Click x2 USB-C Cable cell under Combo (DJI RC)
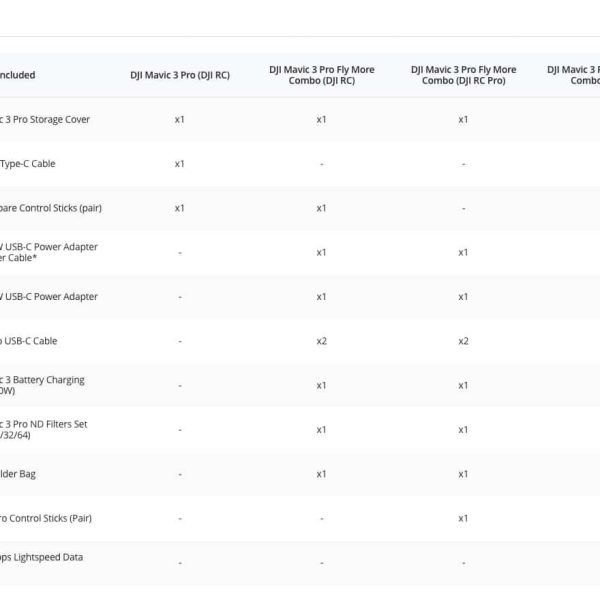The image size is (600, 600). (321, 341)
